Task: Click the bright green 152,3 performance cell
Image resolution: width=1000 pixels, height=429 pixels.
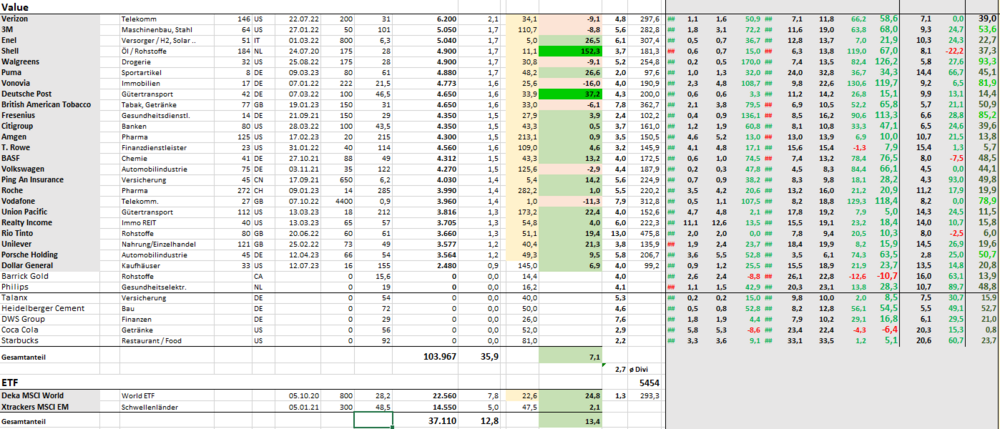Action: [x=571, y=50]
